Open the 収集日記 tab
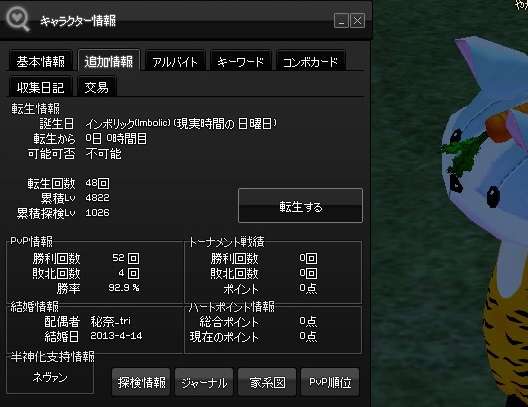Viewport: 528px width, 407px height. click(41, 87)
